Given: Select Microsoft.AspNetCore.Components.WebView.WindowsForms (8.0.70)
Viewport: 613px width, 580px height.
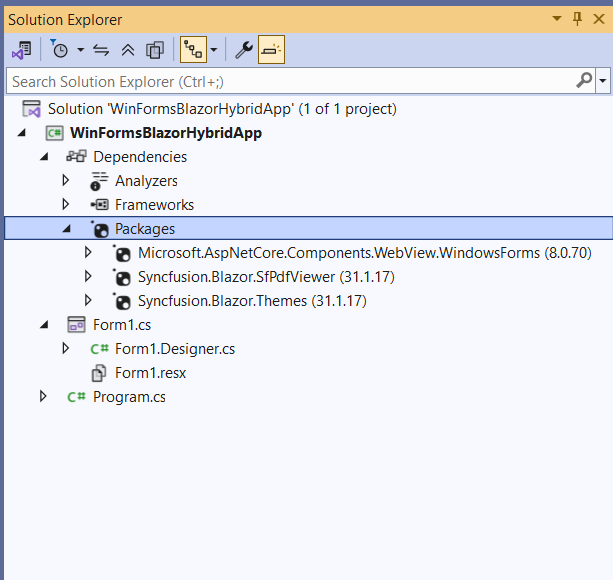Looking at the screenshot, I should pyautogui.click(x=365, y=253).
